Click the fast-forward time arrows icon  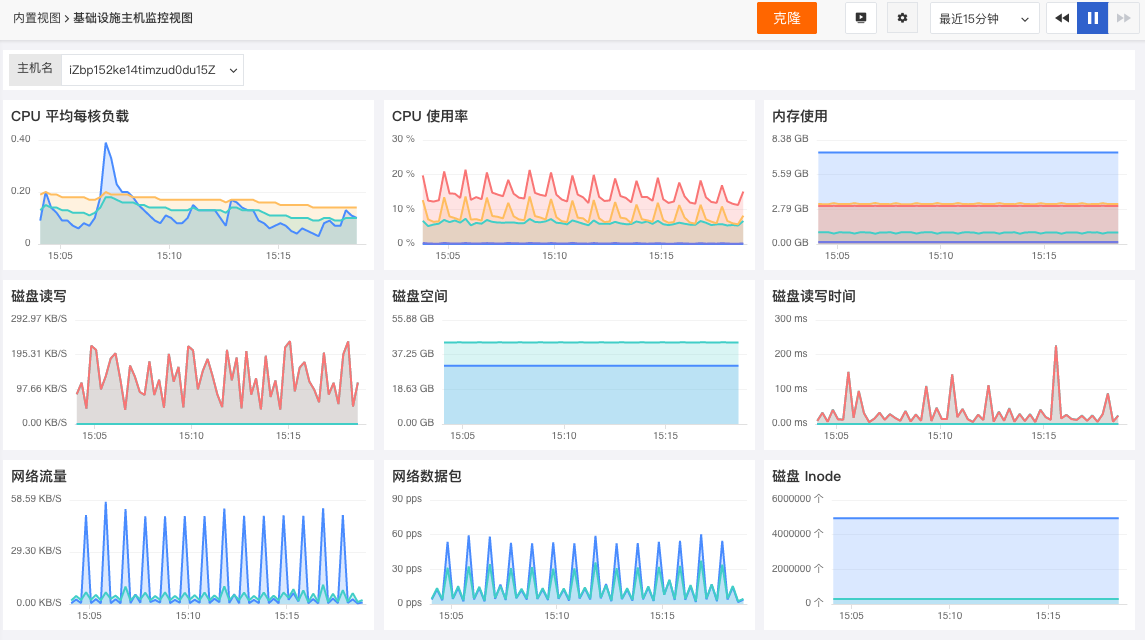(x=1123, y=18)
